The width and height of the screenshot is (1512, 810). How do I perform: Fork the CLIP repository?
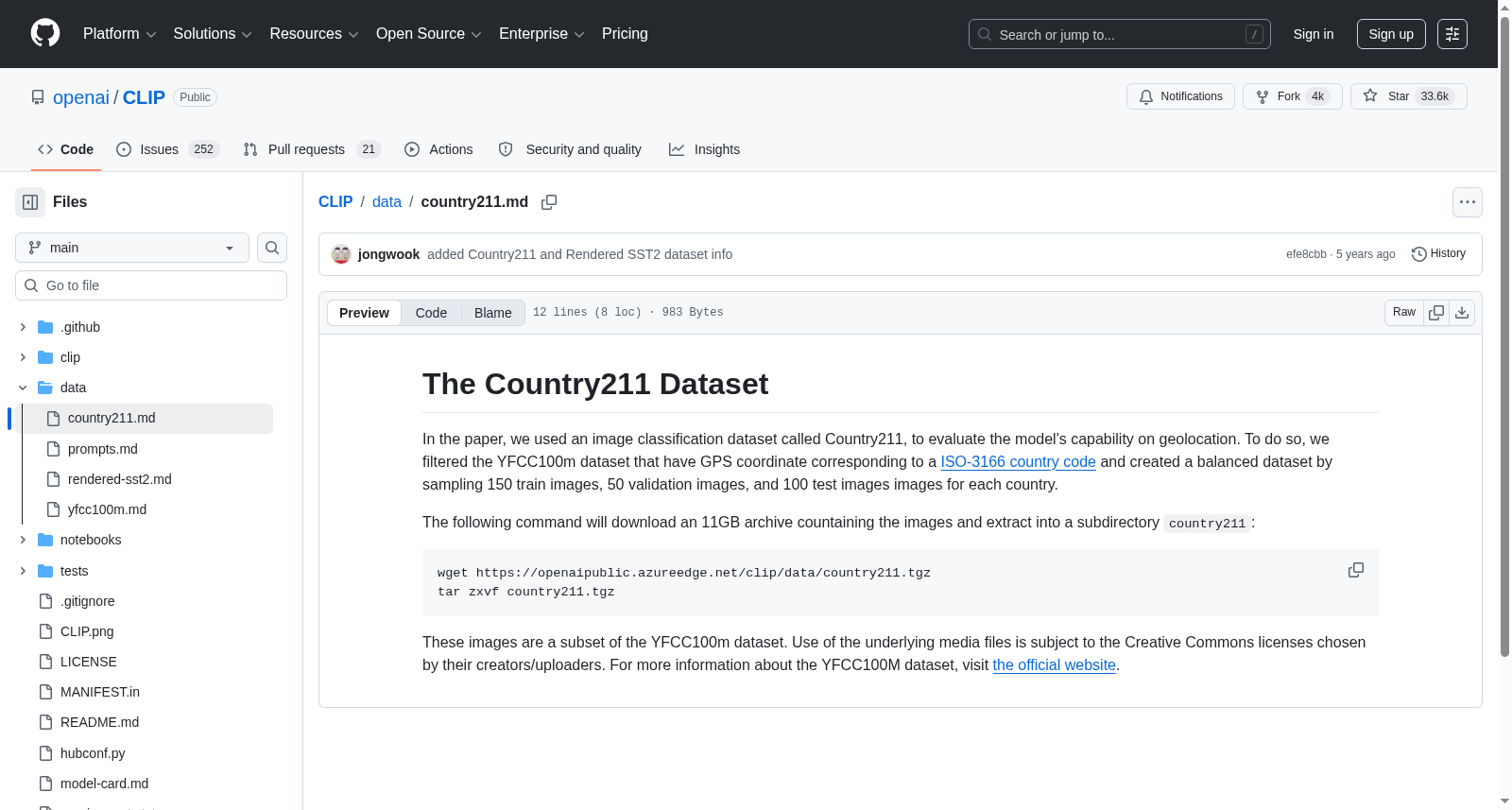click(x=1293, y=96)
